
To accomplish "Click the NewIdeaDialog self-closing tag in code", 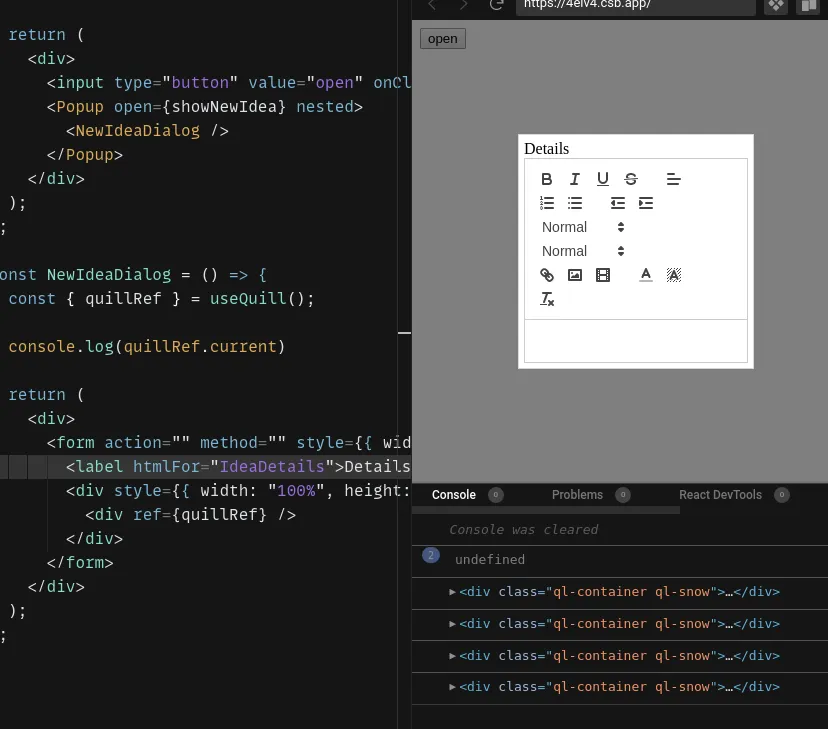I will [x=147, y=130].
